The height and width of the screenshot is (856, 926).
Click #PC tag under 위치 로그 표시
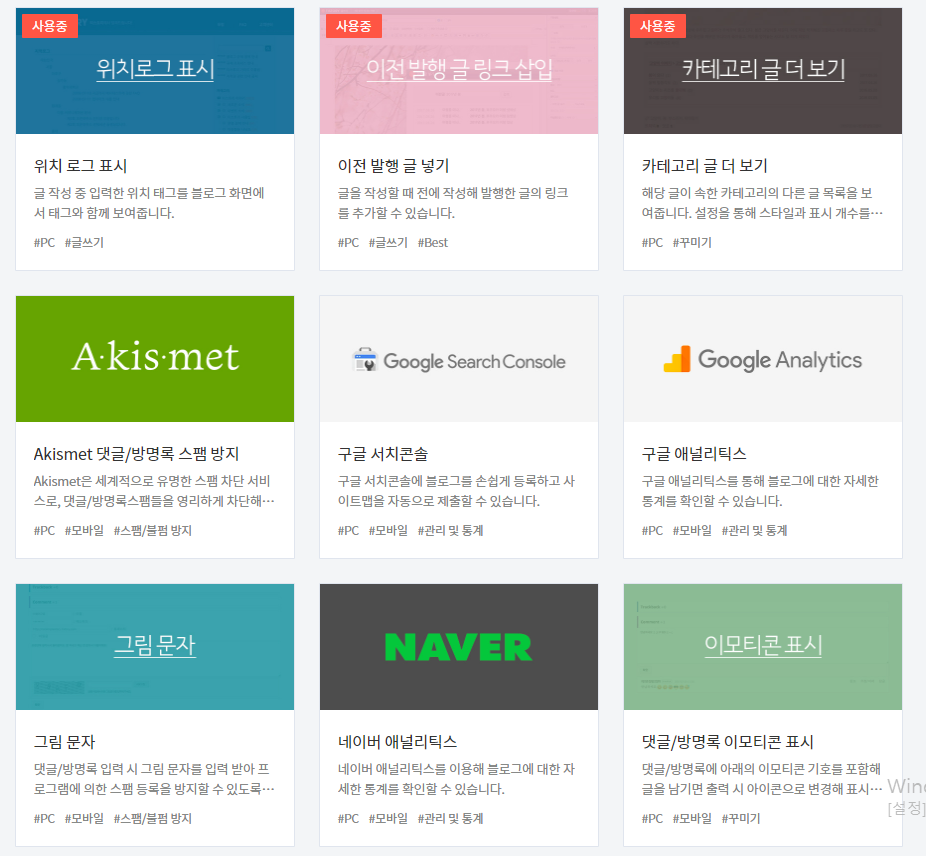(44, 243)
